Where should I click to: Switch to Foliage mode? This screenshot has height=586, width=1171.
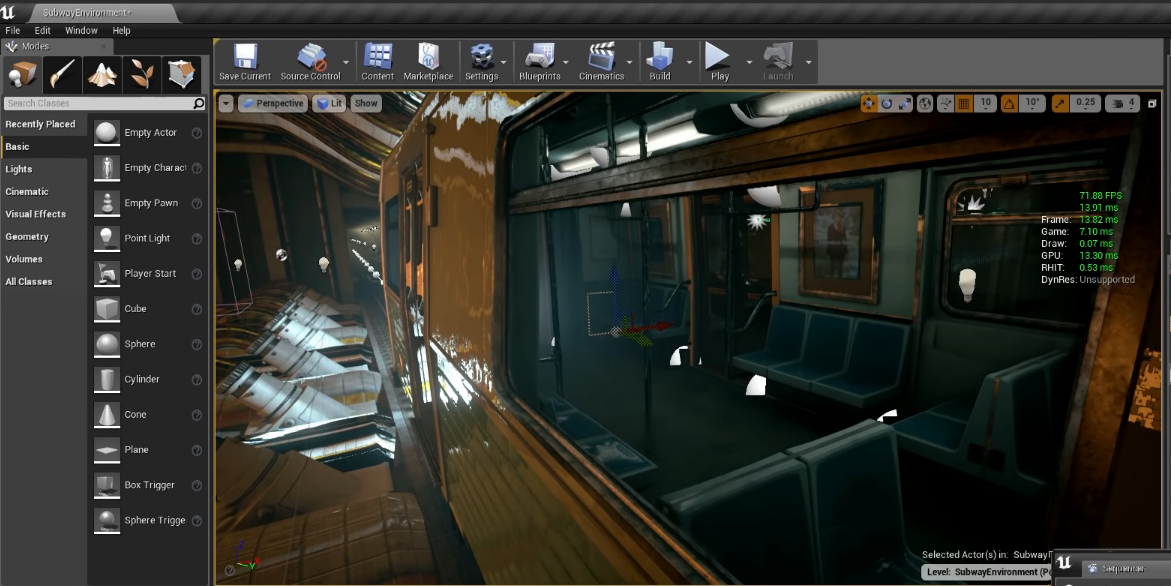tap(142, 73)
